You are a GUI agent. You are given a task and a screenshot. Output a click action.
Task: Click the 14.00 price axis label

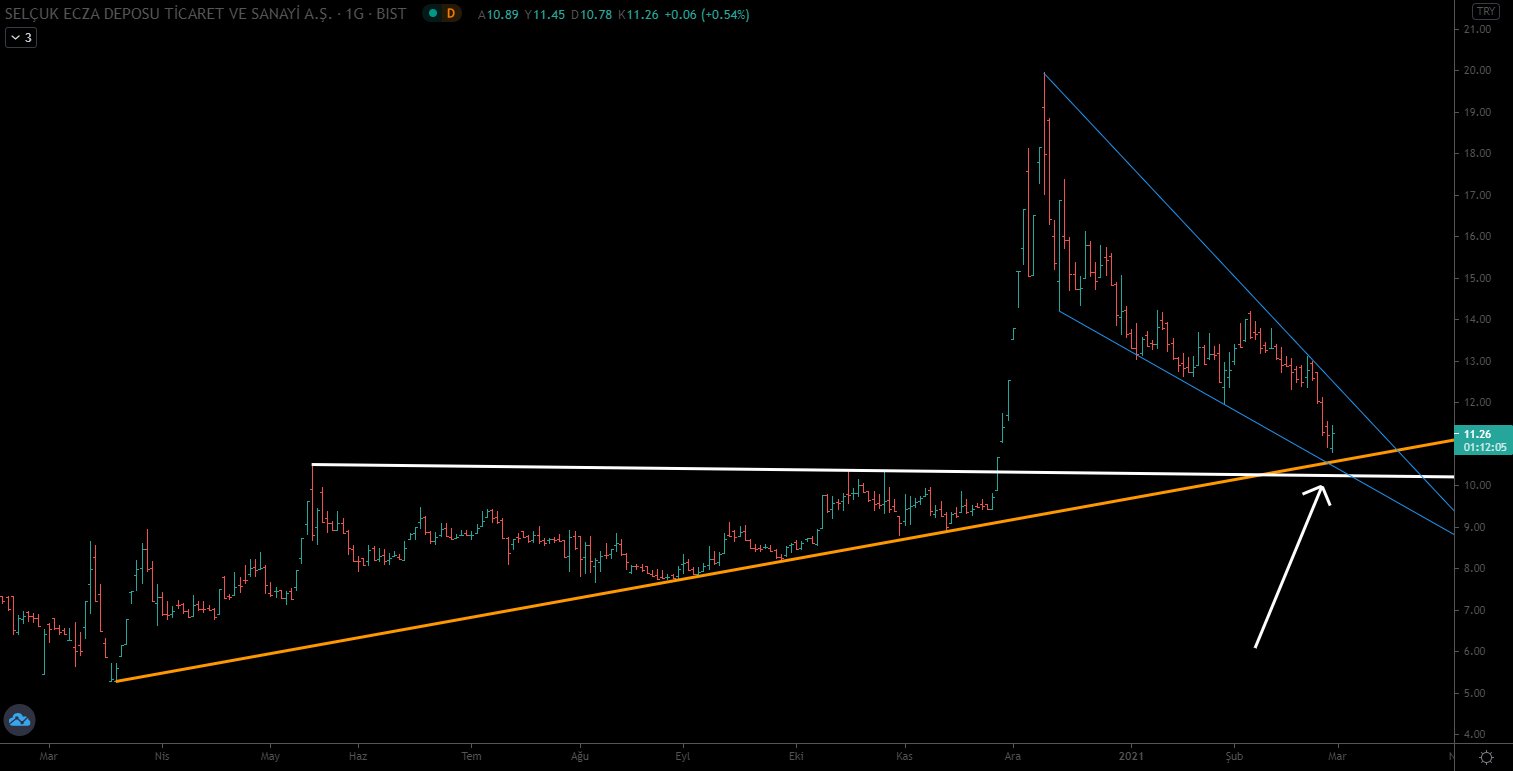pos(1477,320)
